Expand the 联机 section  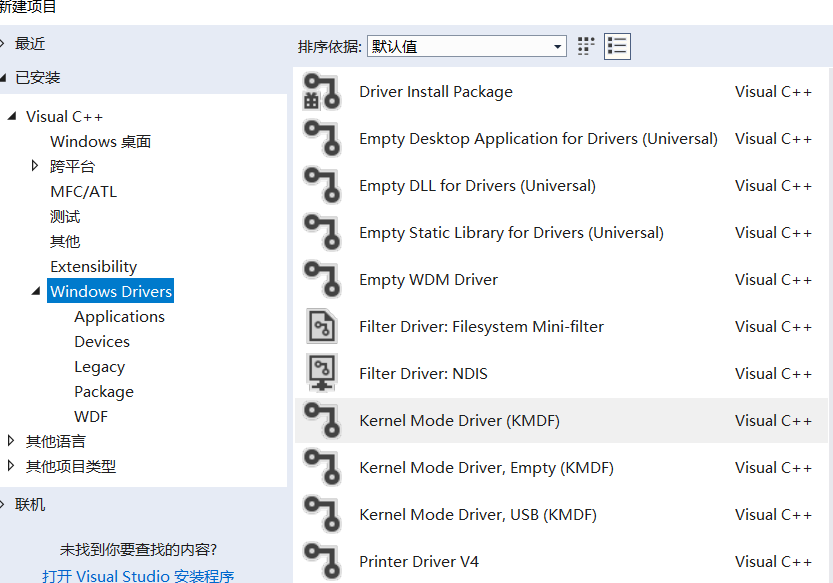(x=3, y=504)
